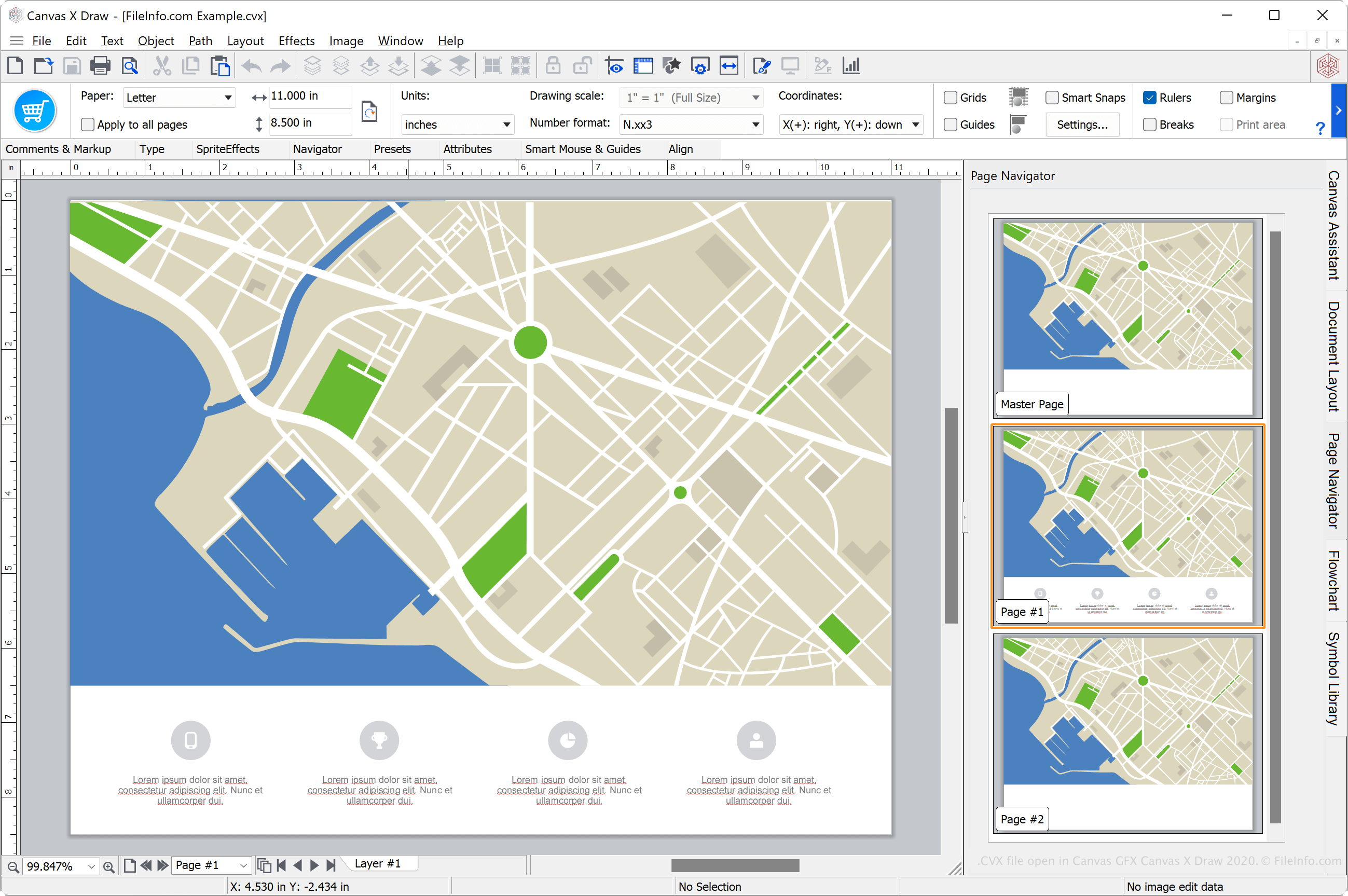Viewport: 1348px width, 896px height.
Task: Enable the Grids checkbox
Action: point(948,96)
